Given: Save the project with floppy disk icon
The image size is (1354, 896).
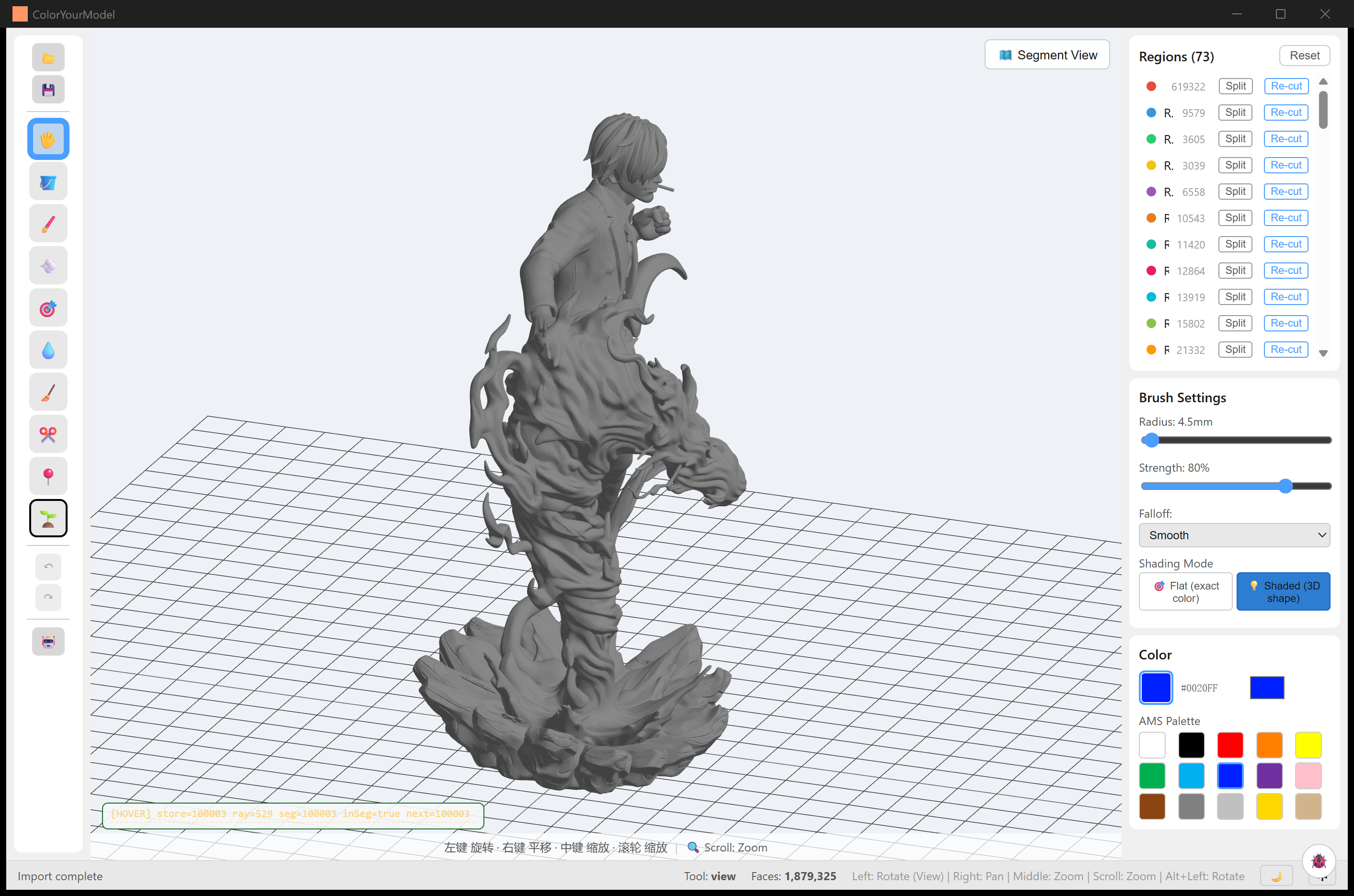Looking at the screenshot, I should [48, 90].
